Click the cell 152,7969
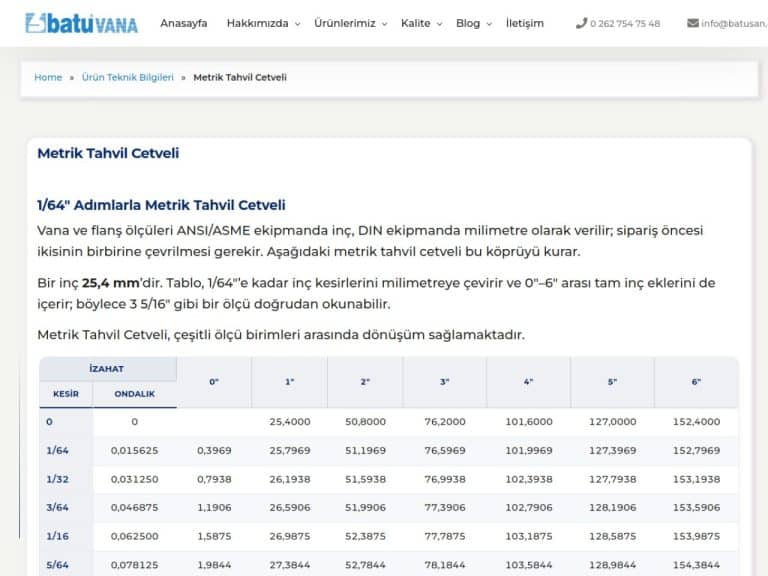768x576 pixels. [696, 451]
